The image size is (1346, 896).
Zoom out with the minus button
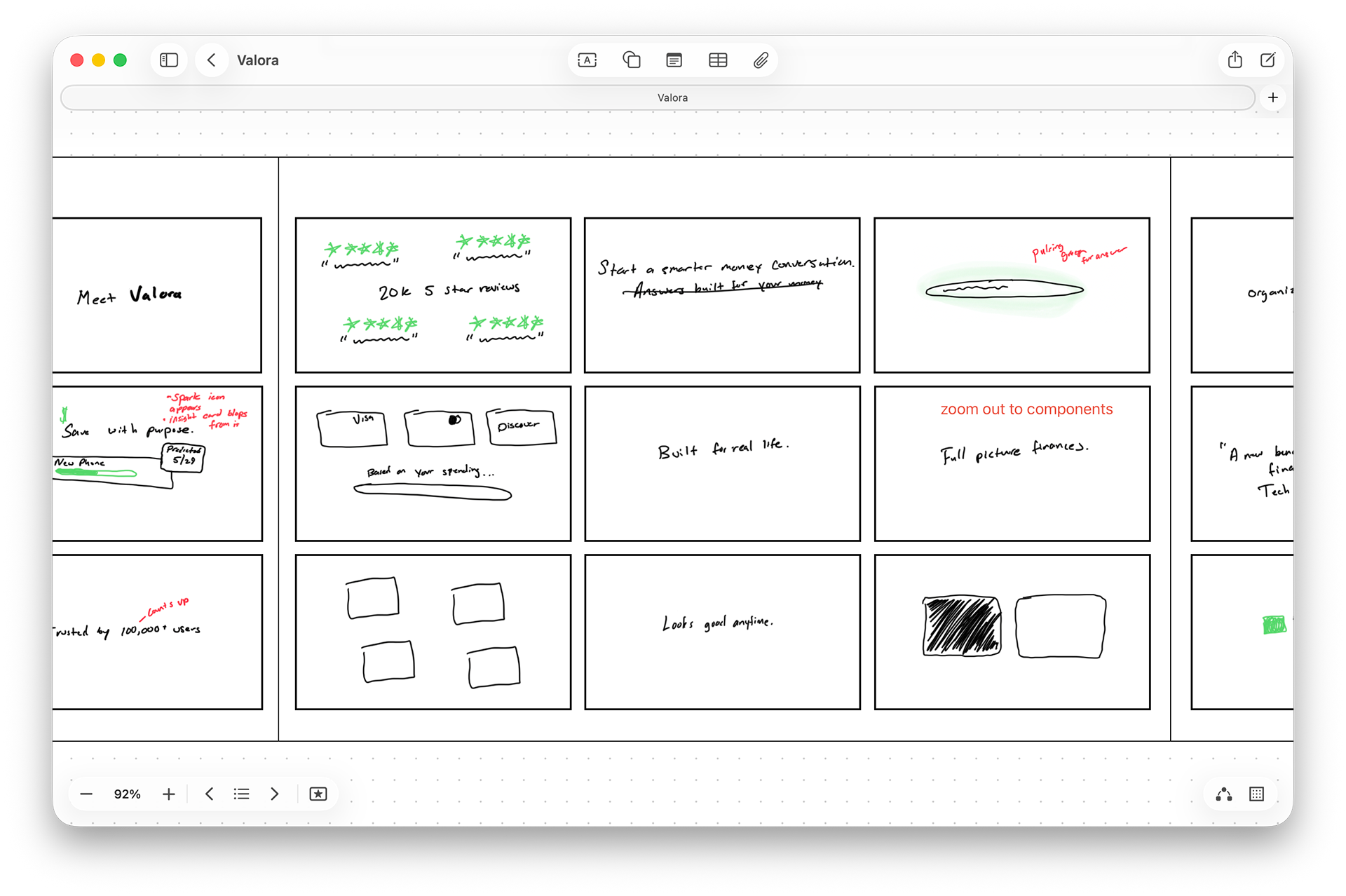tap(86, 794)
